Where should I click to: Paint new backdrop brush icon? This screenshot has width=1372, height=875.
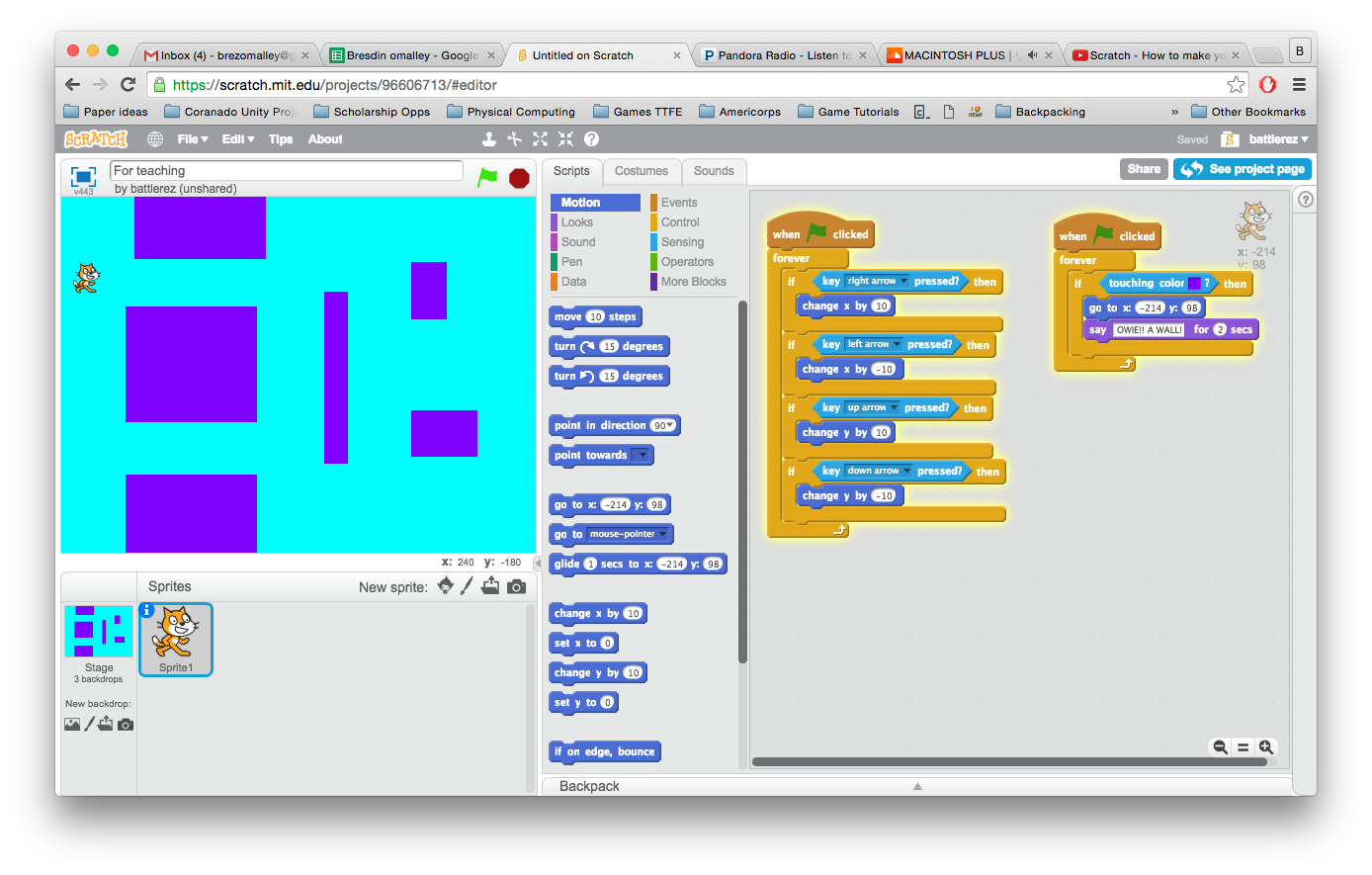coord(89,724)
